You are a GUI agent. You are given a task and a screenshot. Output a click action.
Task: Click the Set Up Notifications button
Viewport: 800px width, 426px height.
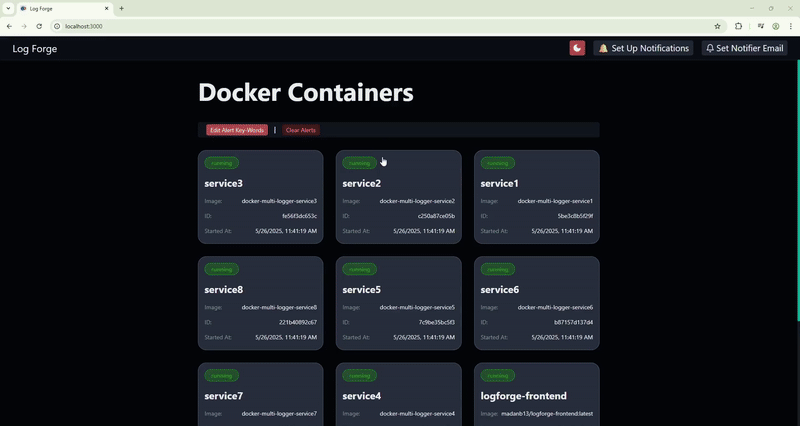pos(643,48)
